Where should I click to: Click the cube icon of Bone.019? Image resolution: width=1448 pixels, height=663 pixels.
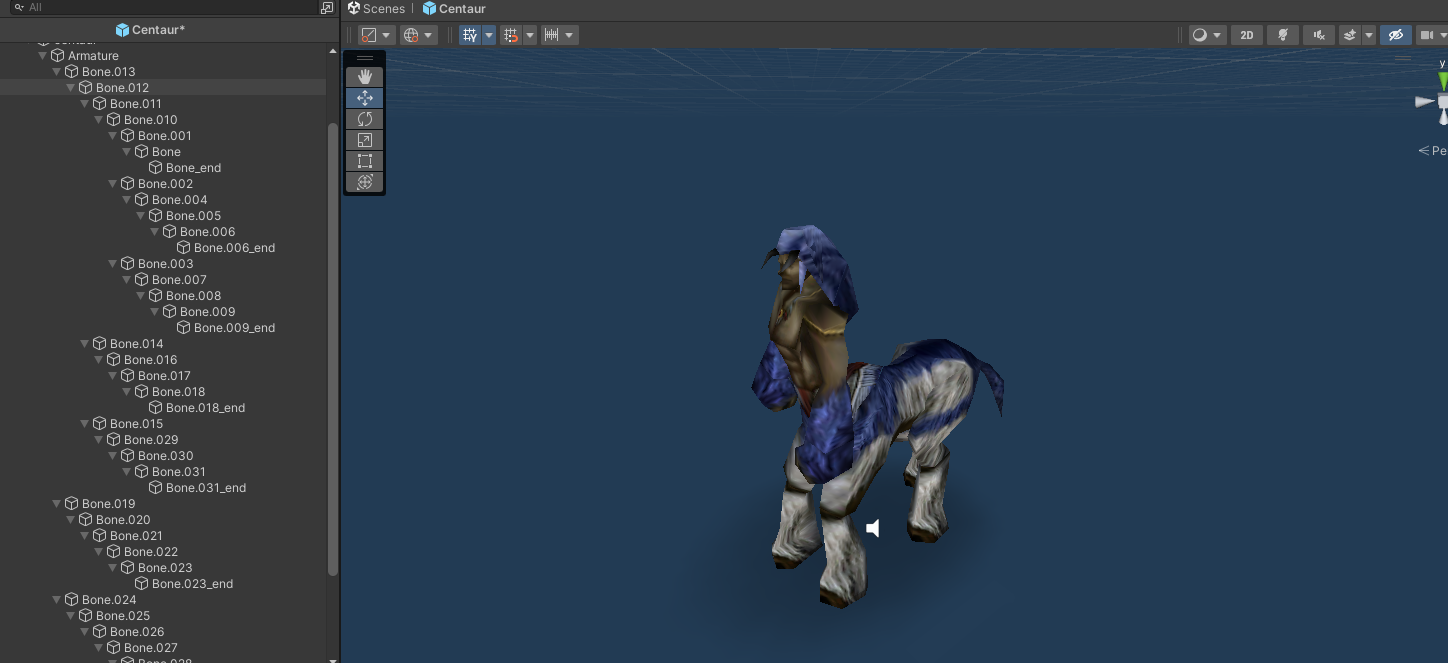[72, 504]
